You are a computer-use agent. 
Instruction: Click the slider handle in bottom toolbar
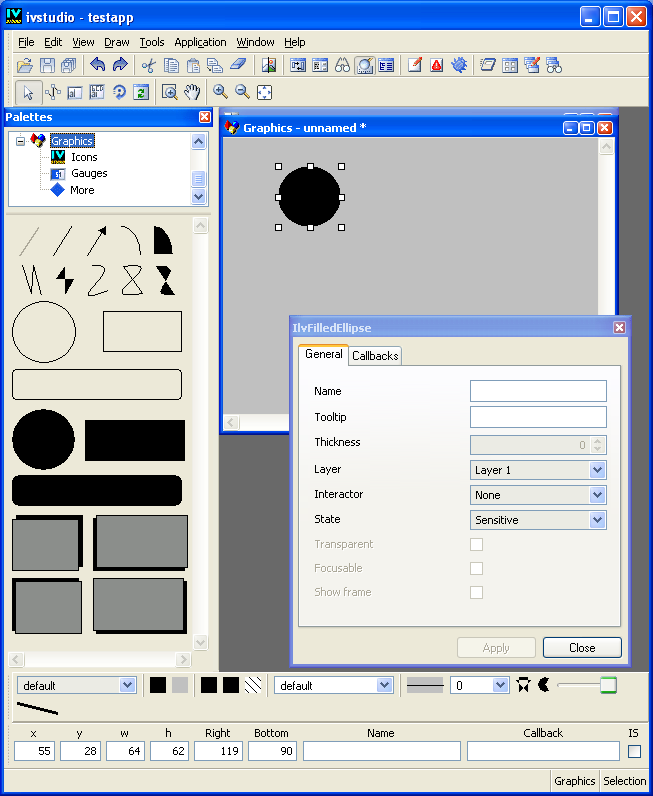tap(608, 685)
